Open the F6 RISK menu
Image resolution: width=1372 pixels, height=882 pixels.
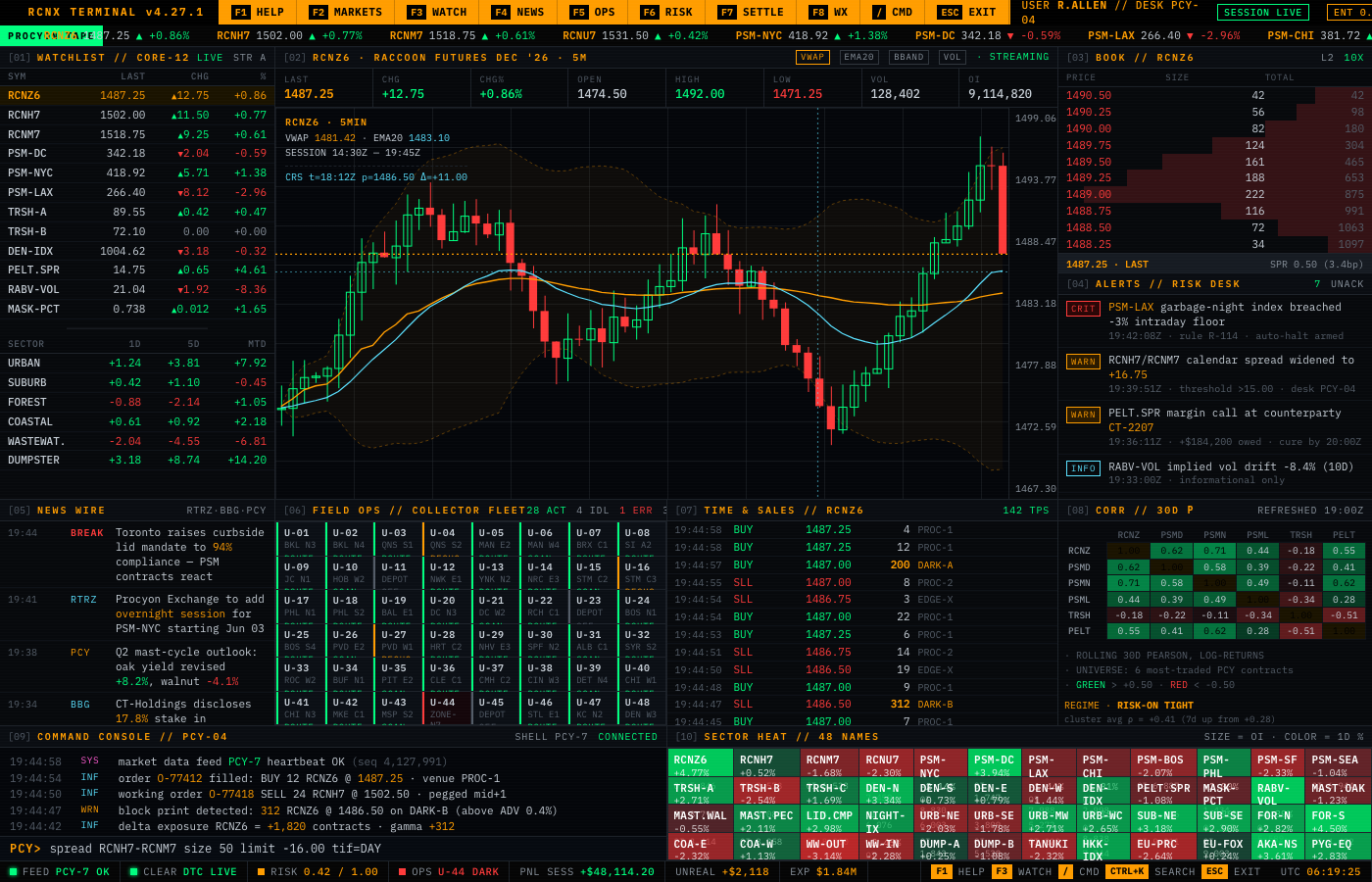(666, 12)
